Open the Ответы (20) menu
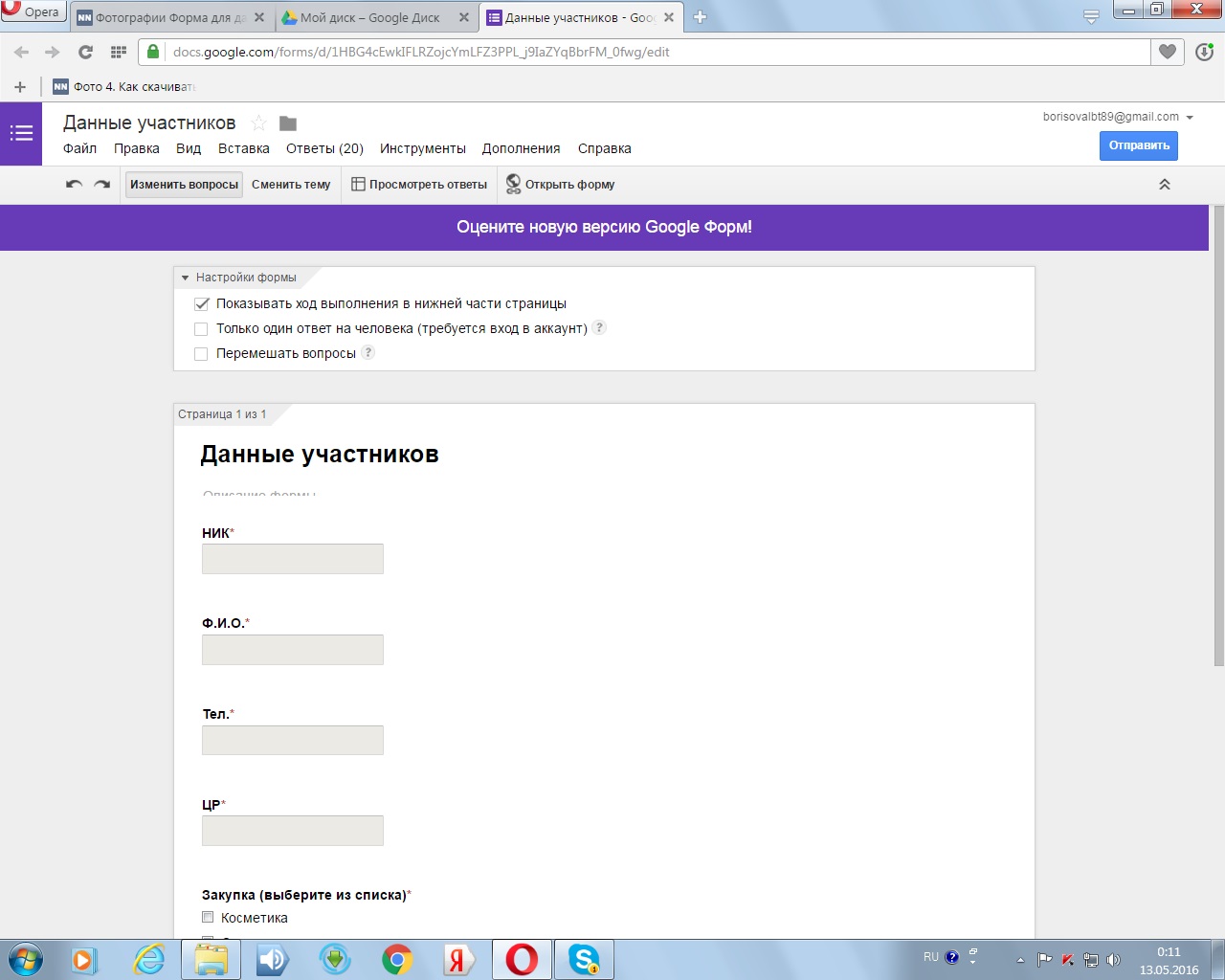This screenshot has height=980, width=1225. [x=324, y=148]
